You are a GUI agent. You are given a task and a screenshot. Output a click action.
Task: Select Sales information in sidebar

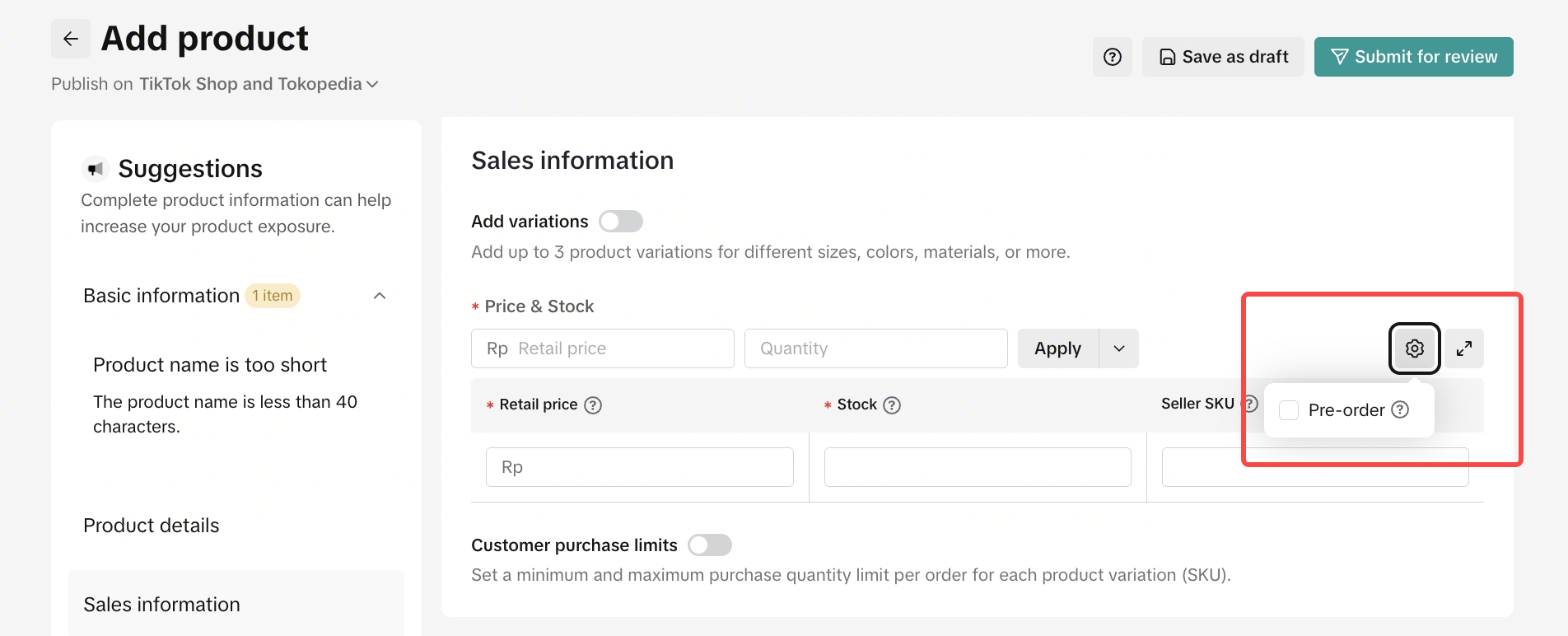pos(162,605)
